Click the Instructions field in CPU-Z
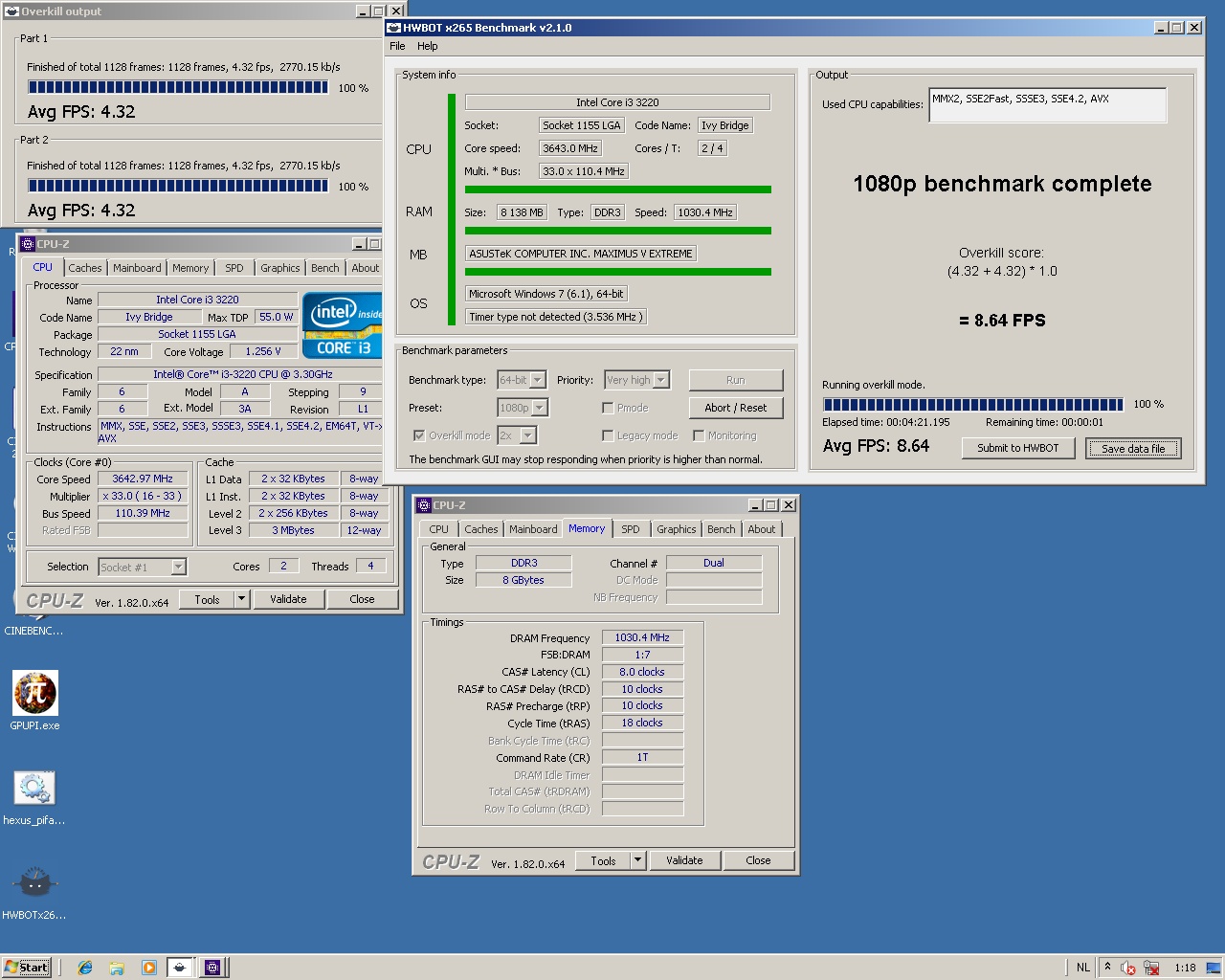Screen dimensions: 1225x980 (240, 433)
